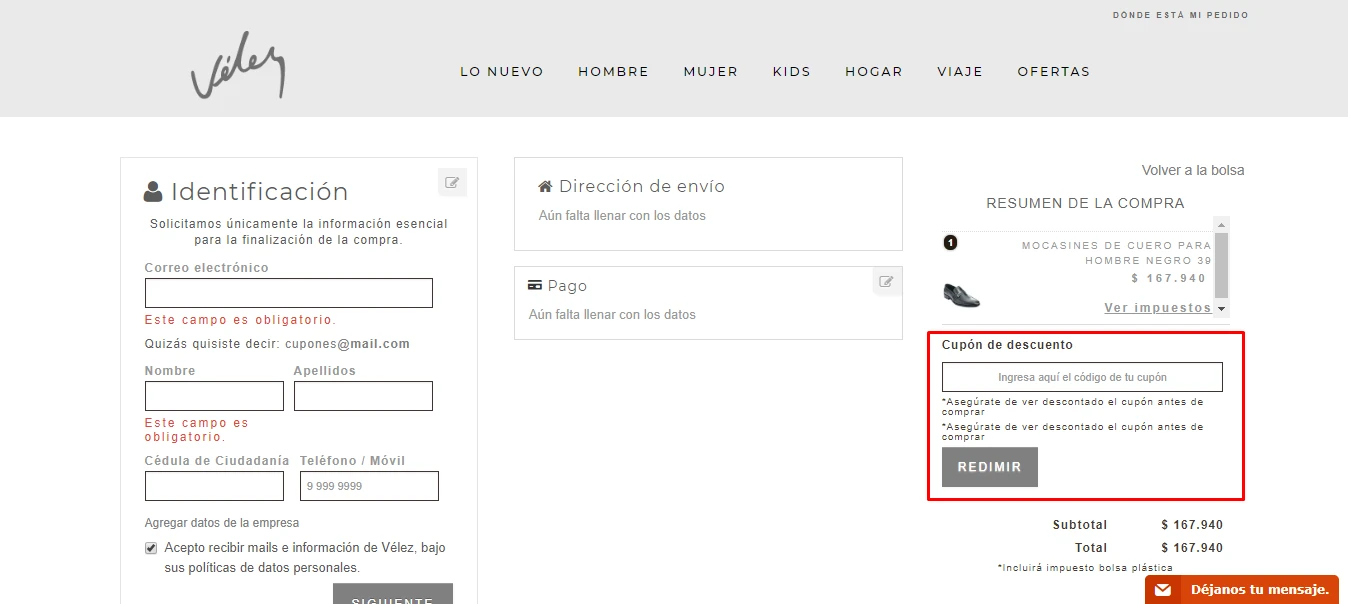Expand Agregar datos de la empresa
1348x604 pixels.
click(222, 523)
